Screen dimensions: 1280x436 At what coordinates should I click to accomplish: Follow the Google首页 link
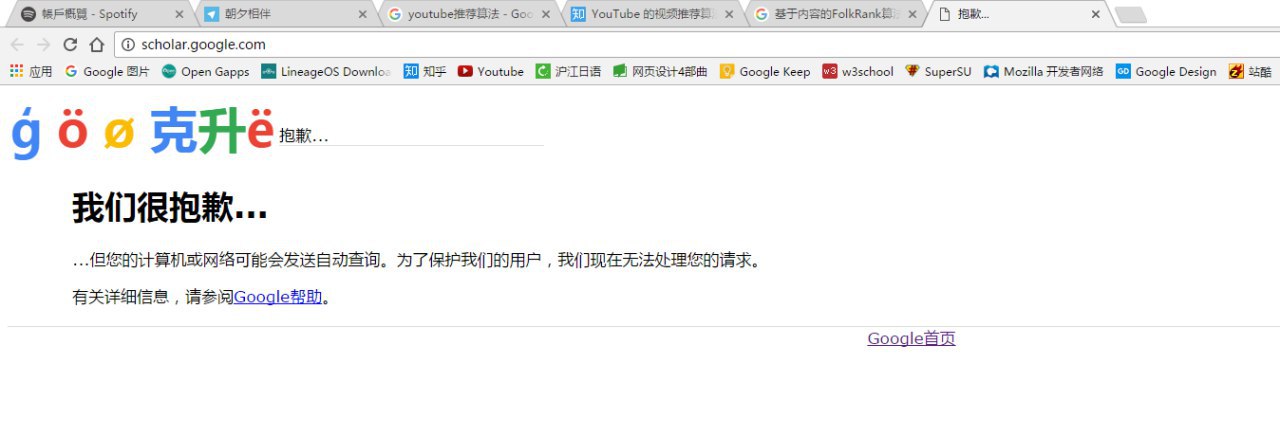[x=911, y=338]
